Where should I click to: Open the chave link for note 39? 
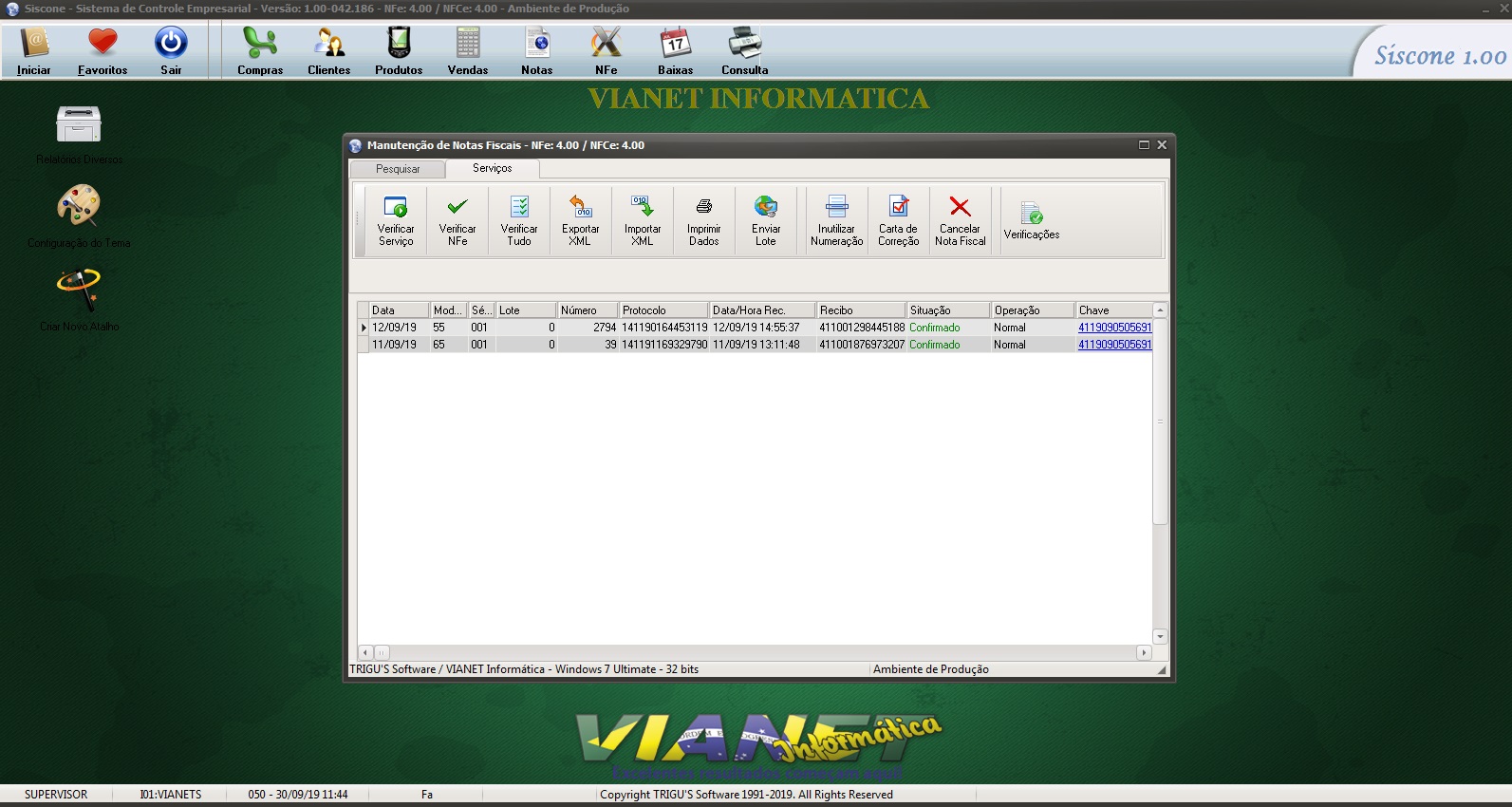click(1114, 345)
